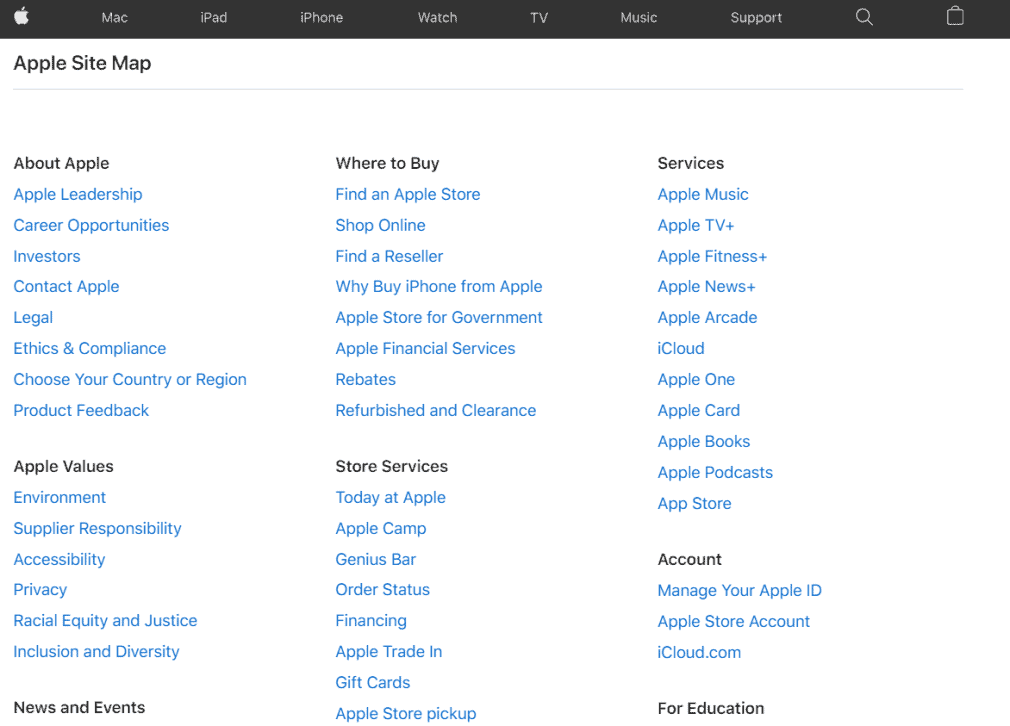Open the search magnifier icon

pyautogui.click(x=864, y=17)
